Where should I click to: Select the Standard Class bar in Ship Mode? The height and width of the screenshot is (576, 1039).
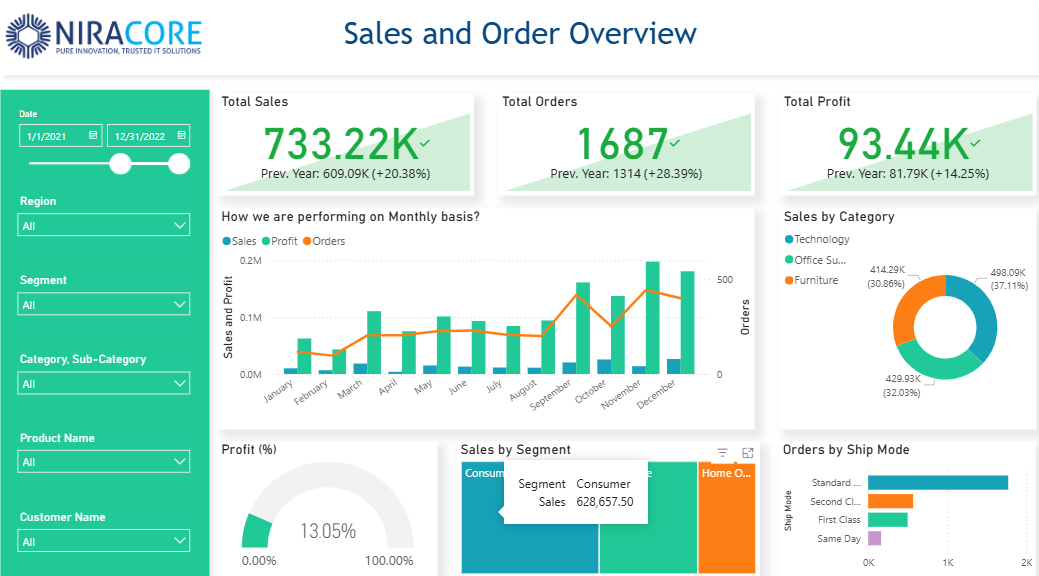[x=938, y=483]
